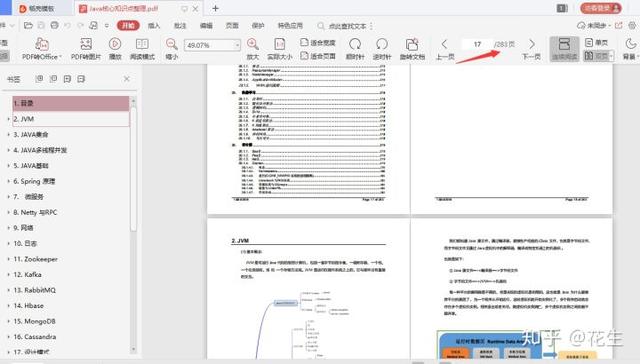
Task: Click the PDF to image tool
Action: pos(86,49)
